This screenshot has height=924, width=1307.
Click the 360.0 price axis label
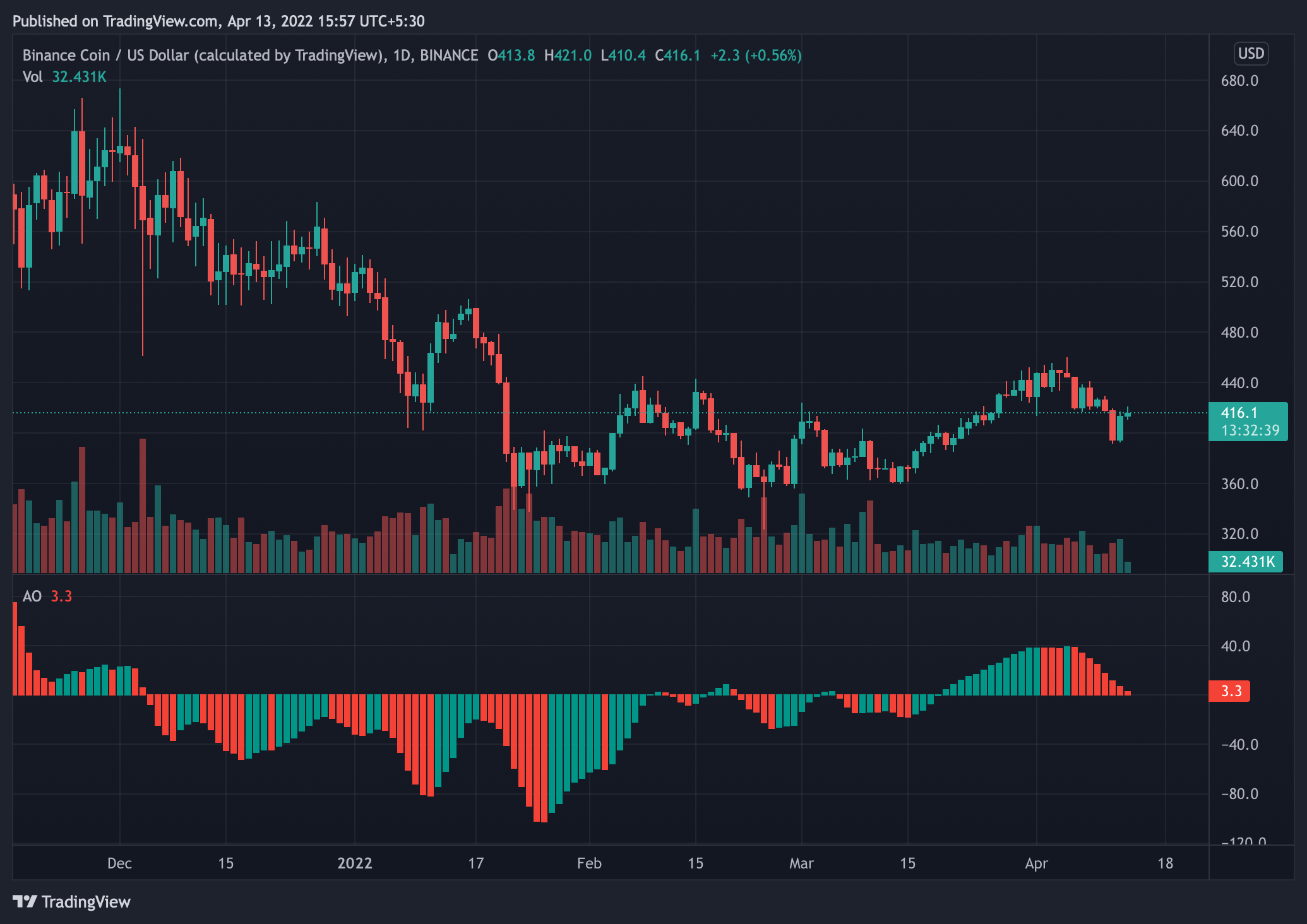pyautogui.click(x=1239, y=484)
